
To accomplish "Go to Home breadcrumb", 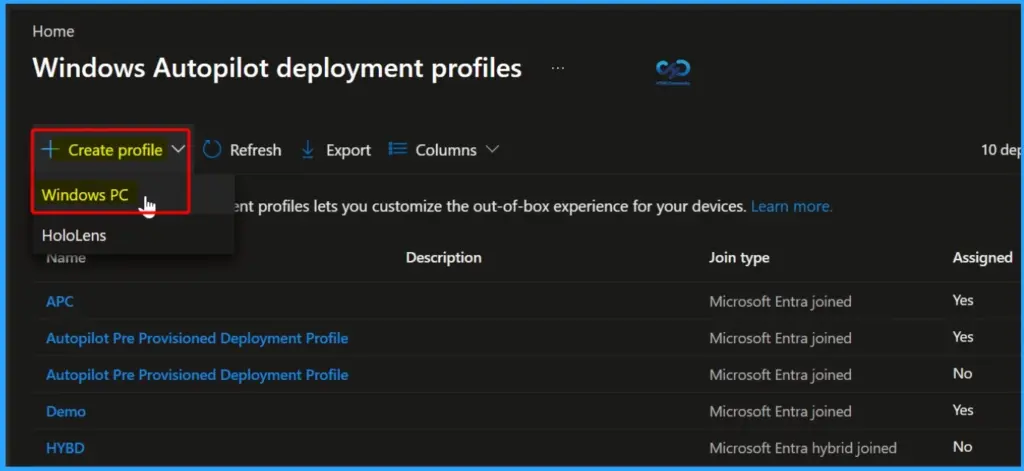I will click(x=54, y=31).
